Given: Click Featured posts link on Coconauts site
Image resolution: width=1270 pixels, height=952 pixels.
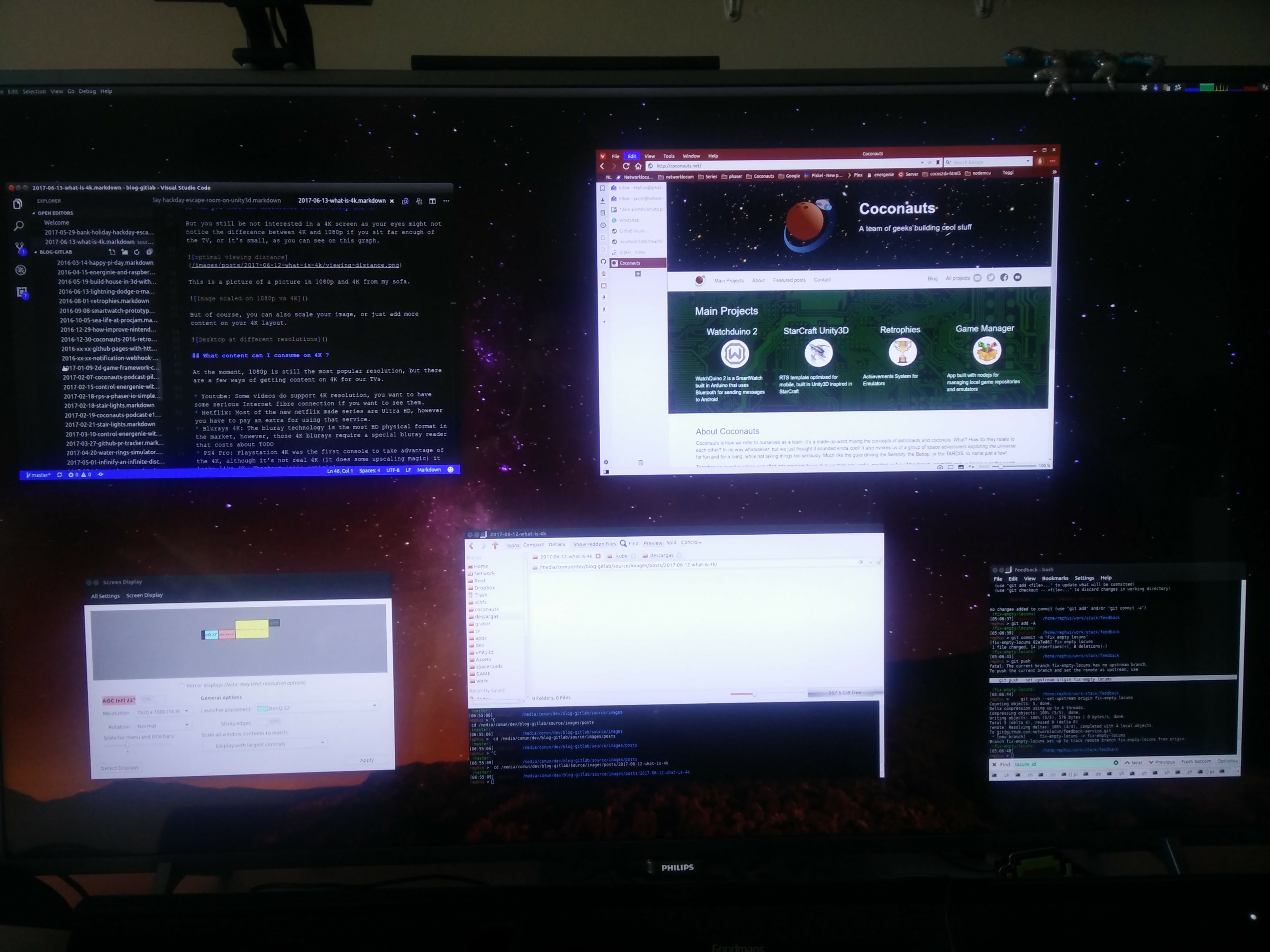Looking at the screenshot, I should coord(789,280).
